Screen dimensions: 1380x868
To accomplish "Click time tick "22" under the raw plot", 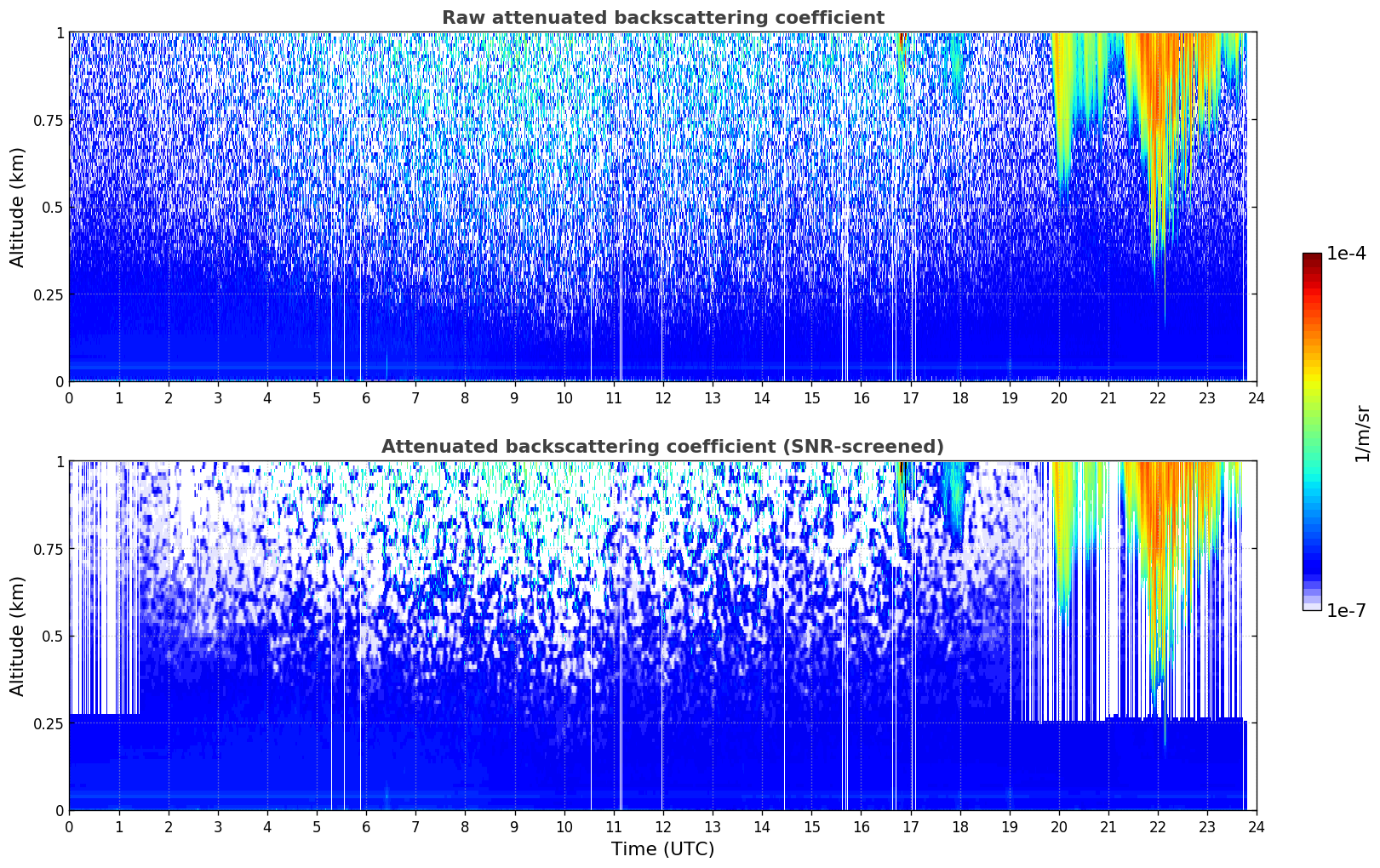I will tap(1157, 397).
